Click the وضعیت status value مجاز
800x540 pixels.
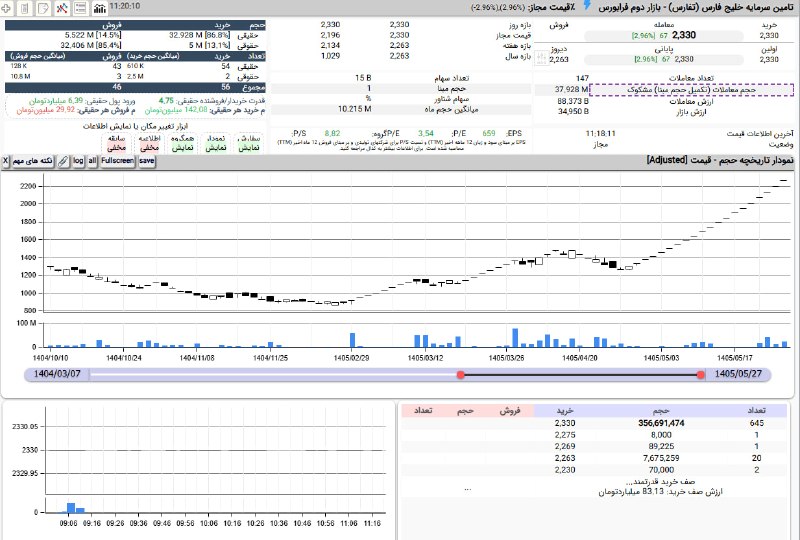[601, 144]
